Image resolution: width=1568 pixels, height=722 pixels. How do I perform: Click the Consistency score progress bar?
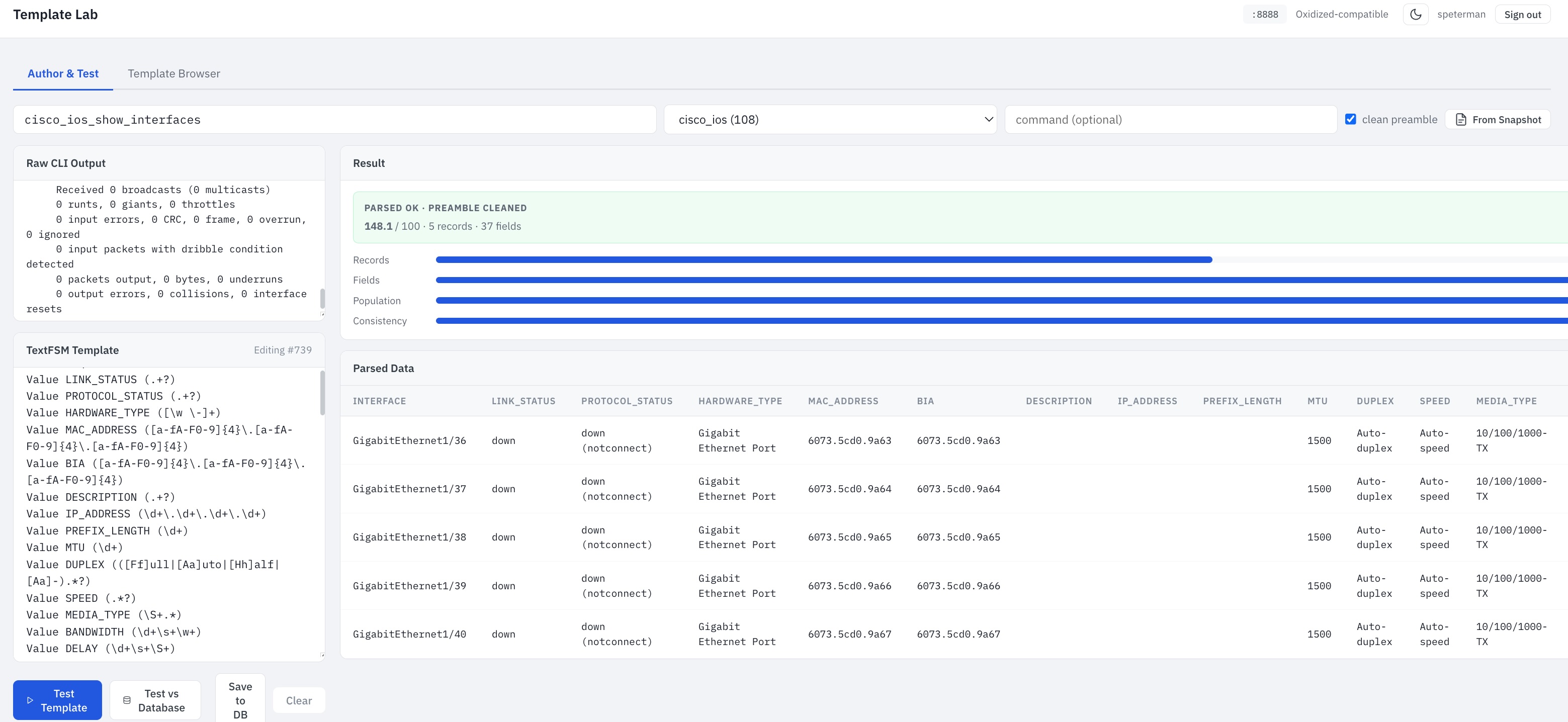tap(1002, 321)
